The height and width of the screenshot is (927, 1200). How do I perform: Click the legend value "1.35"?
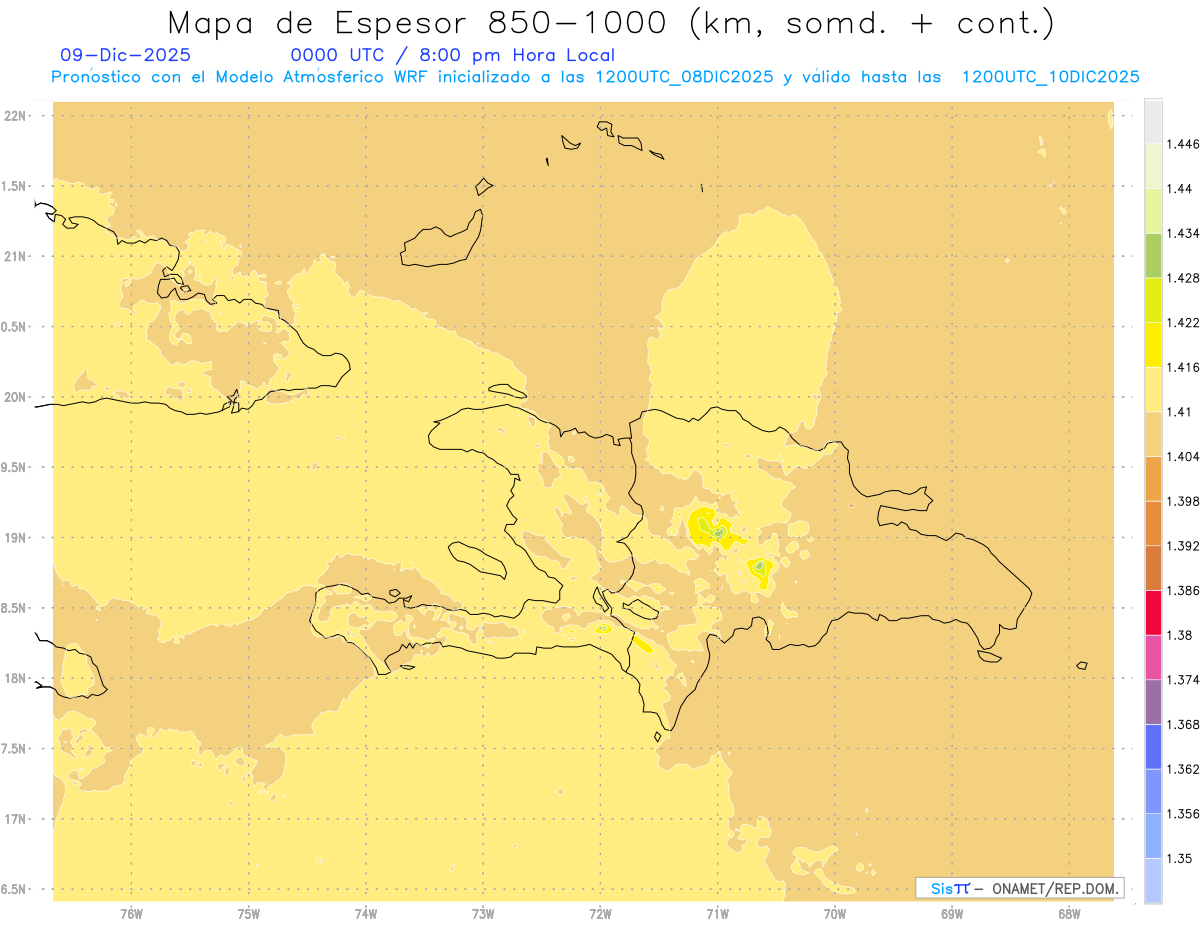(x=1180, y=858)
